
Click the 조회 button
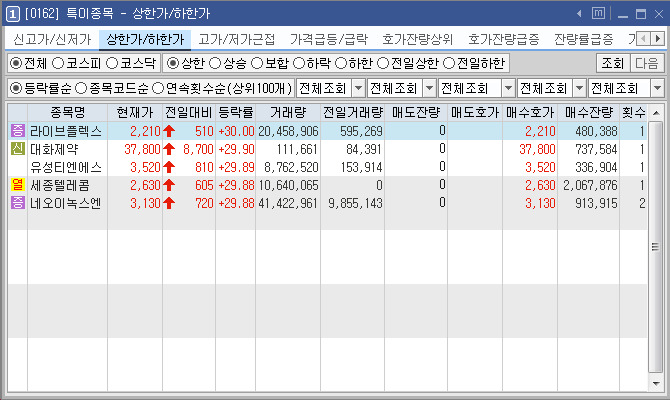(613, 63)
